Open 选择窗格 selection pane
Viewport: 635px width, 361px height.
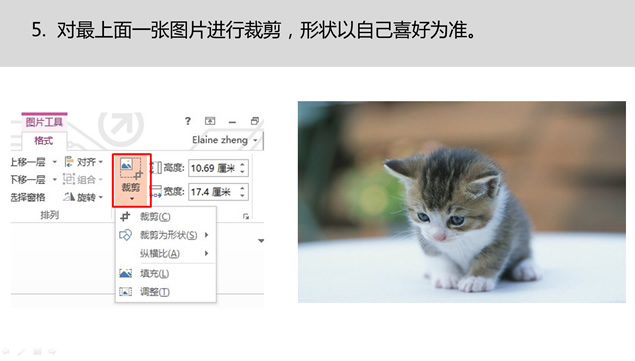(28, 197)
